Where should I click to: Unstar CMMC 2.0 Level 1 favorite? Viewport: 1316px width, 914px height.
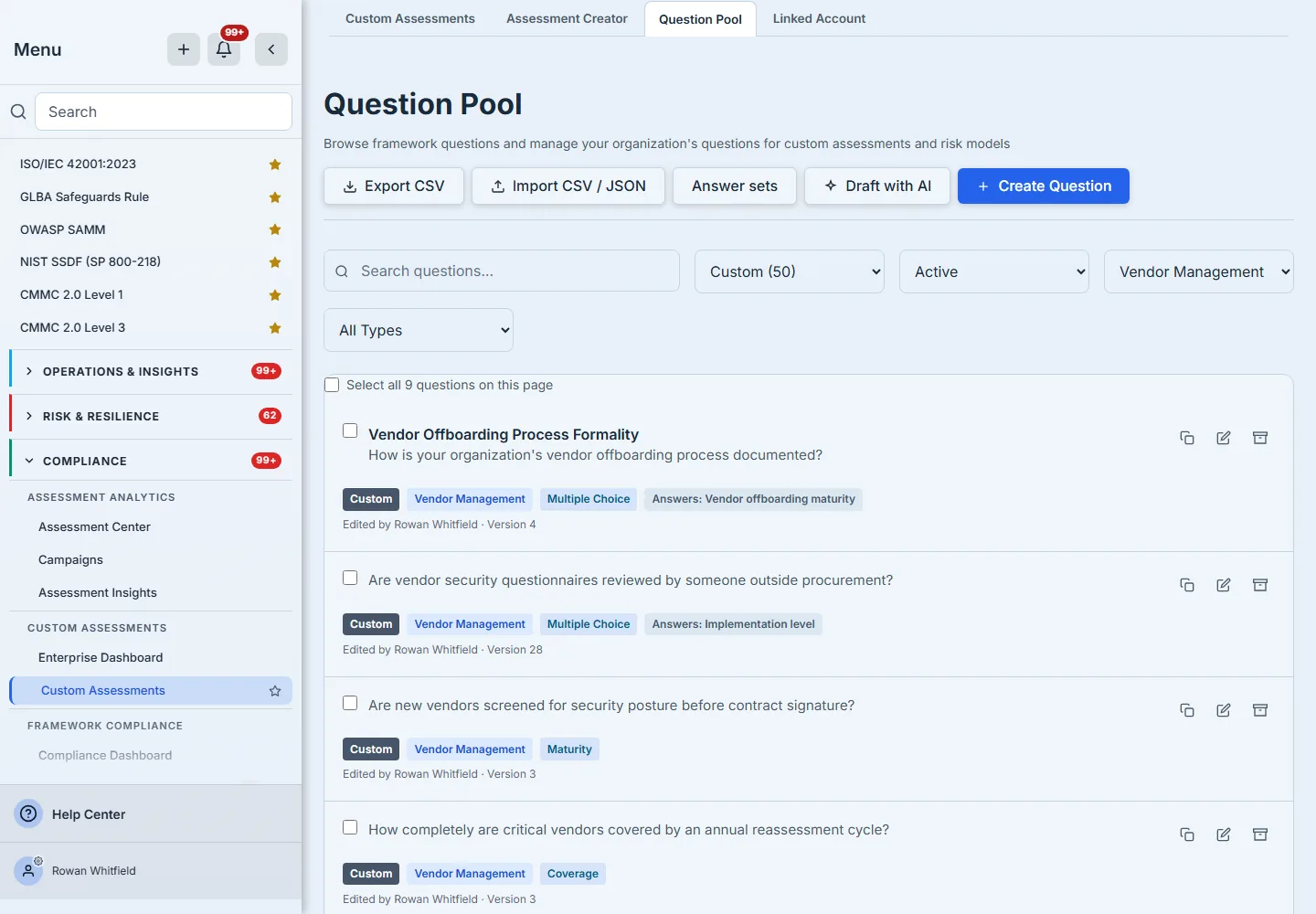[x=275, y=295]
